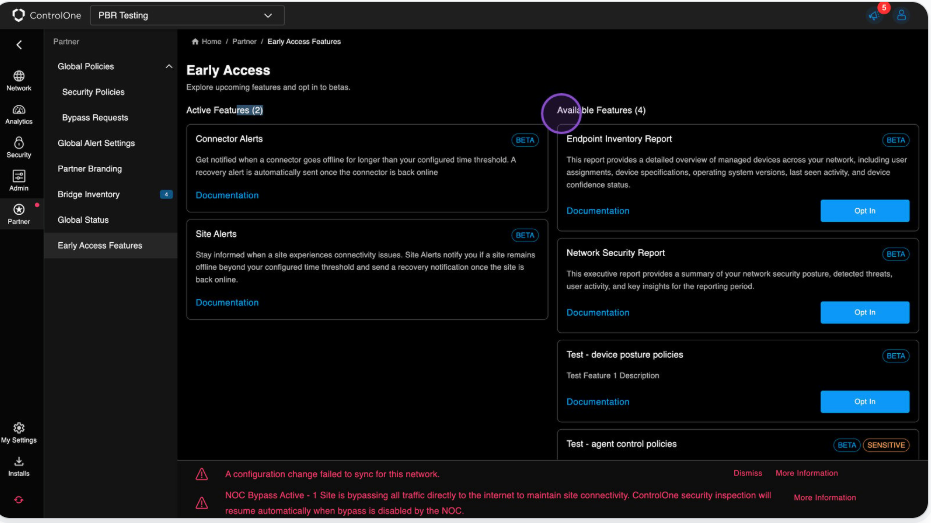Collapse the Global Policies chevron
Viewport: 931px width, 523px height.
pos(169,66)
